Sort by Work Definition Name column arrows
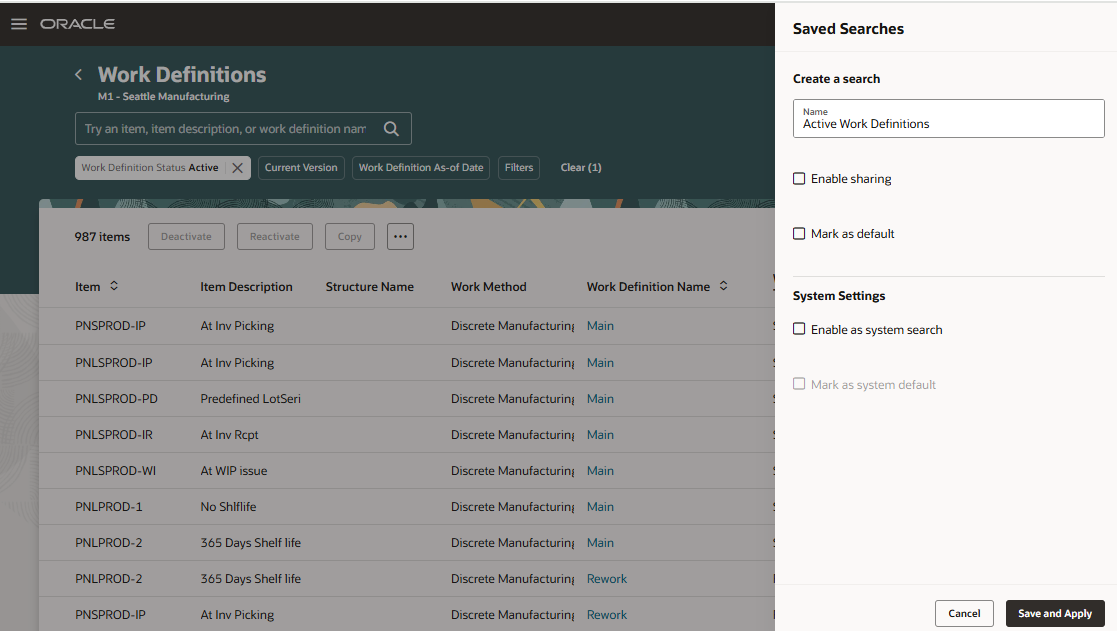The width and height of the screenshot is (1117, 631). point(723,286)
